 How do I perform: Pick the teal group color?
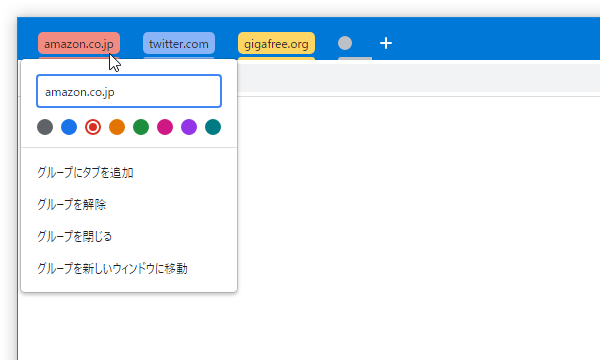(213, 127)
